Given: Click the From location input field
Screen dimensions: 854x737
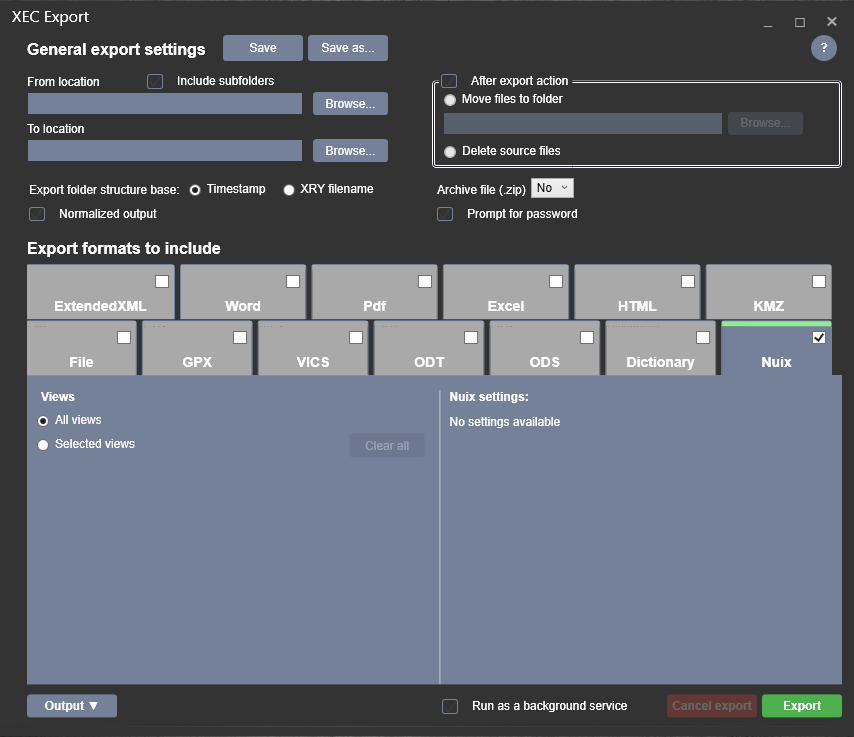Looking at the screenshot, I should pos(164,103).
